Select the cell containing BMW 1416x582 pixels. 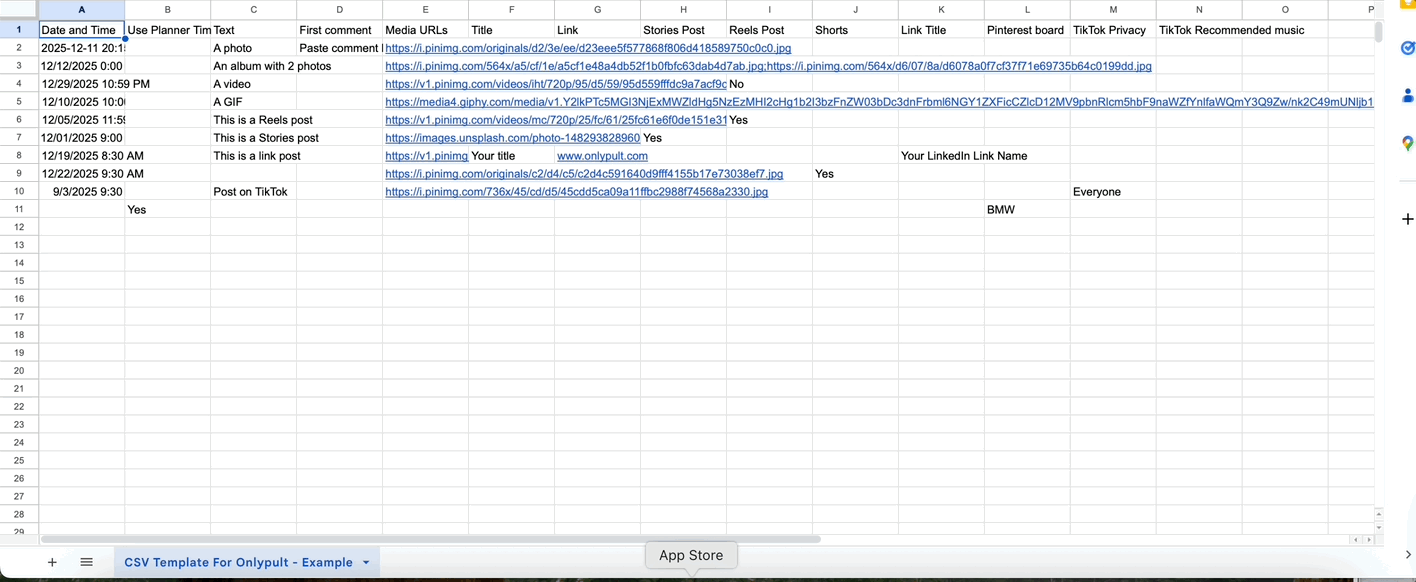pyautogui.click(x=1026, y=210)
